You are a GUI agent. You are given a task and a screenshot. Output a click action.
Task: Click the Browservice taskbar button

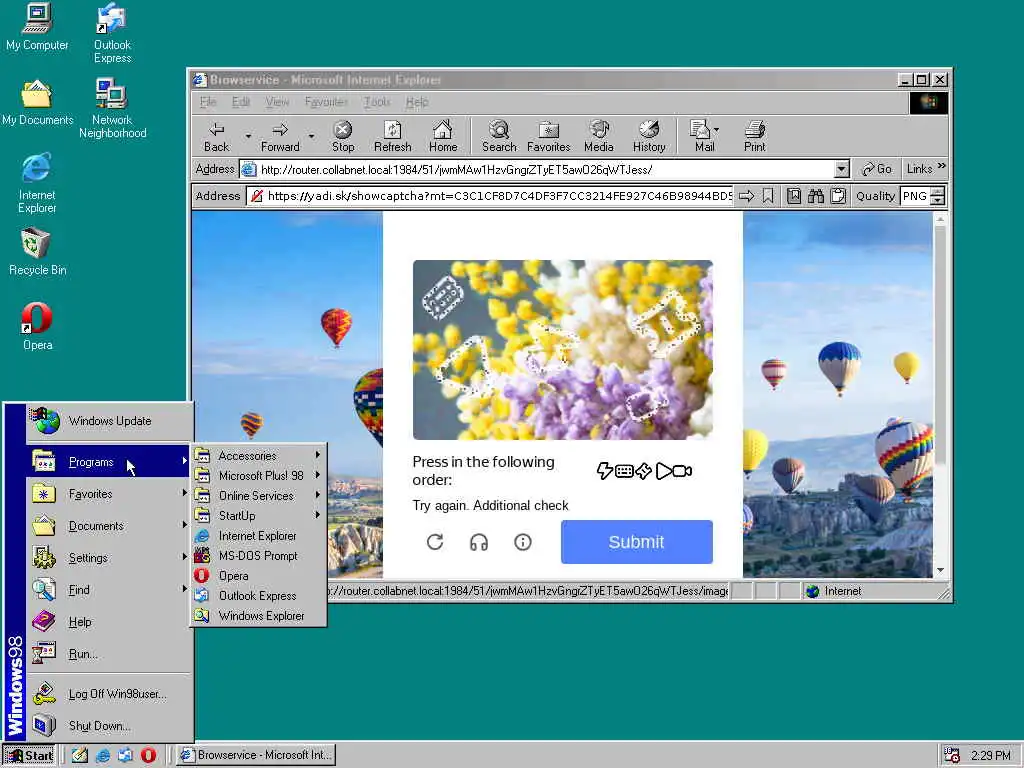coord(257,756)
